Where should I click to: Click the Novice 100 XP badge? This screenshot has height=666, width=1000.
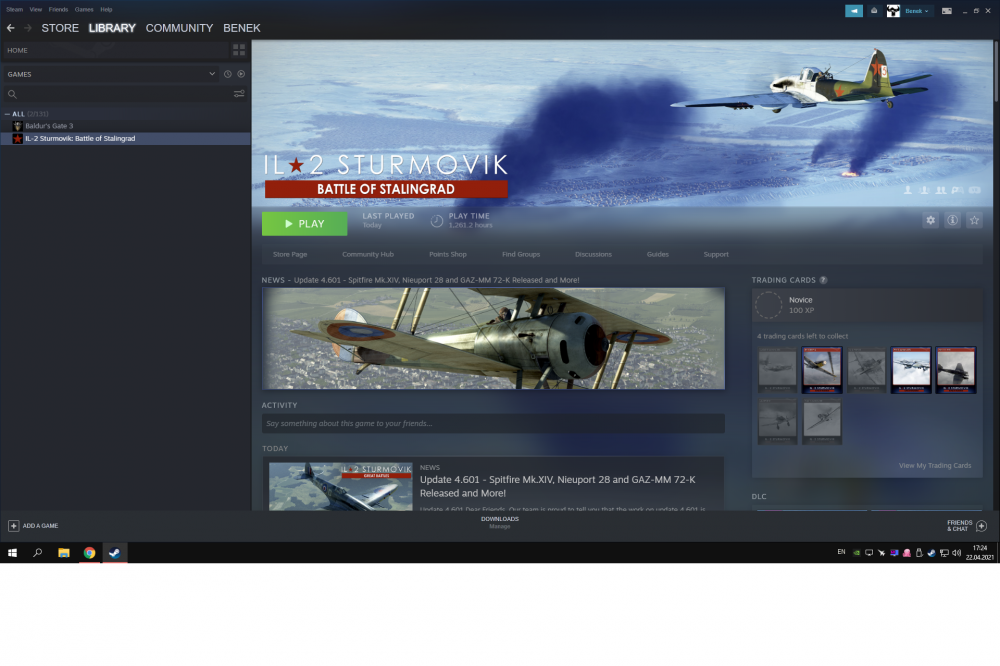coord(867,305)
